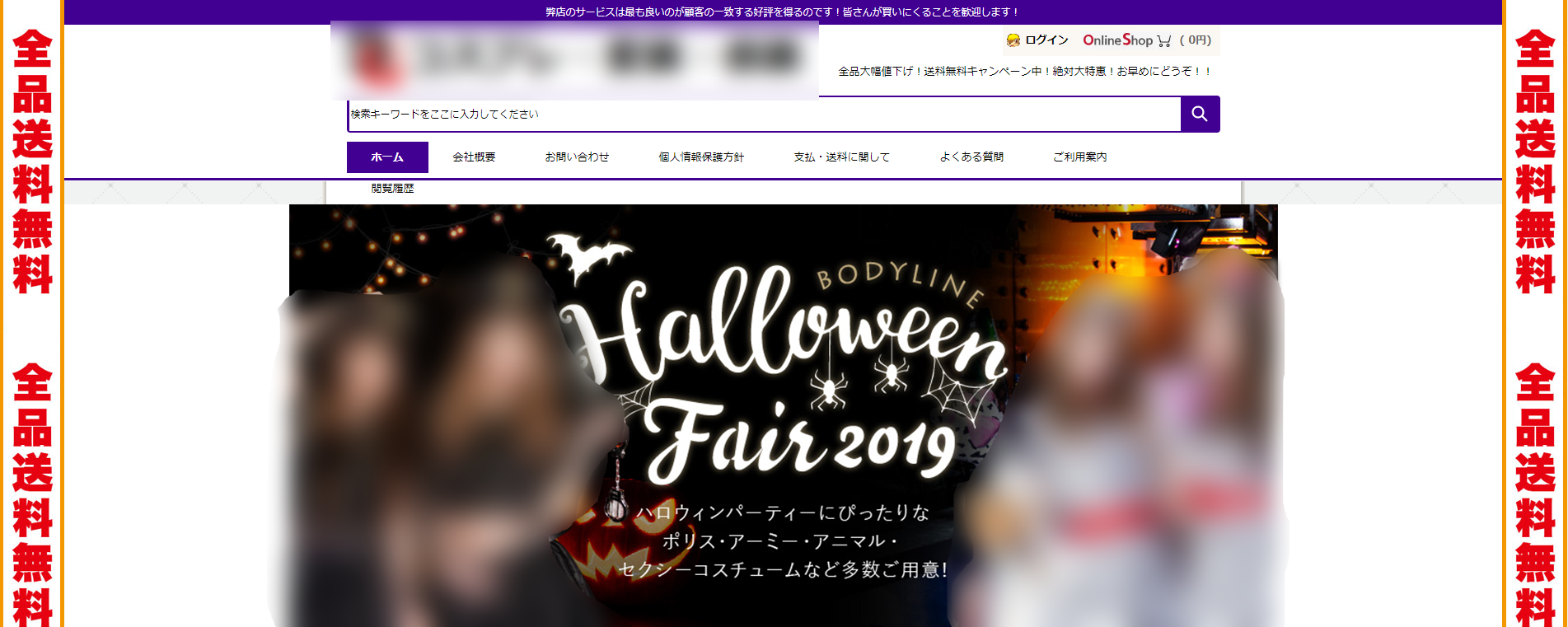The height and width of the screenshot is (627, 1568).
Task: Focus the keyword search input field
Action: (x=765, y=115)
